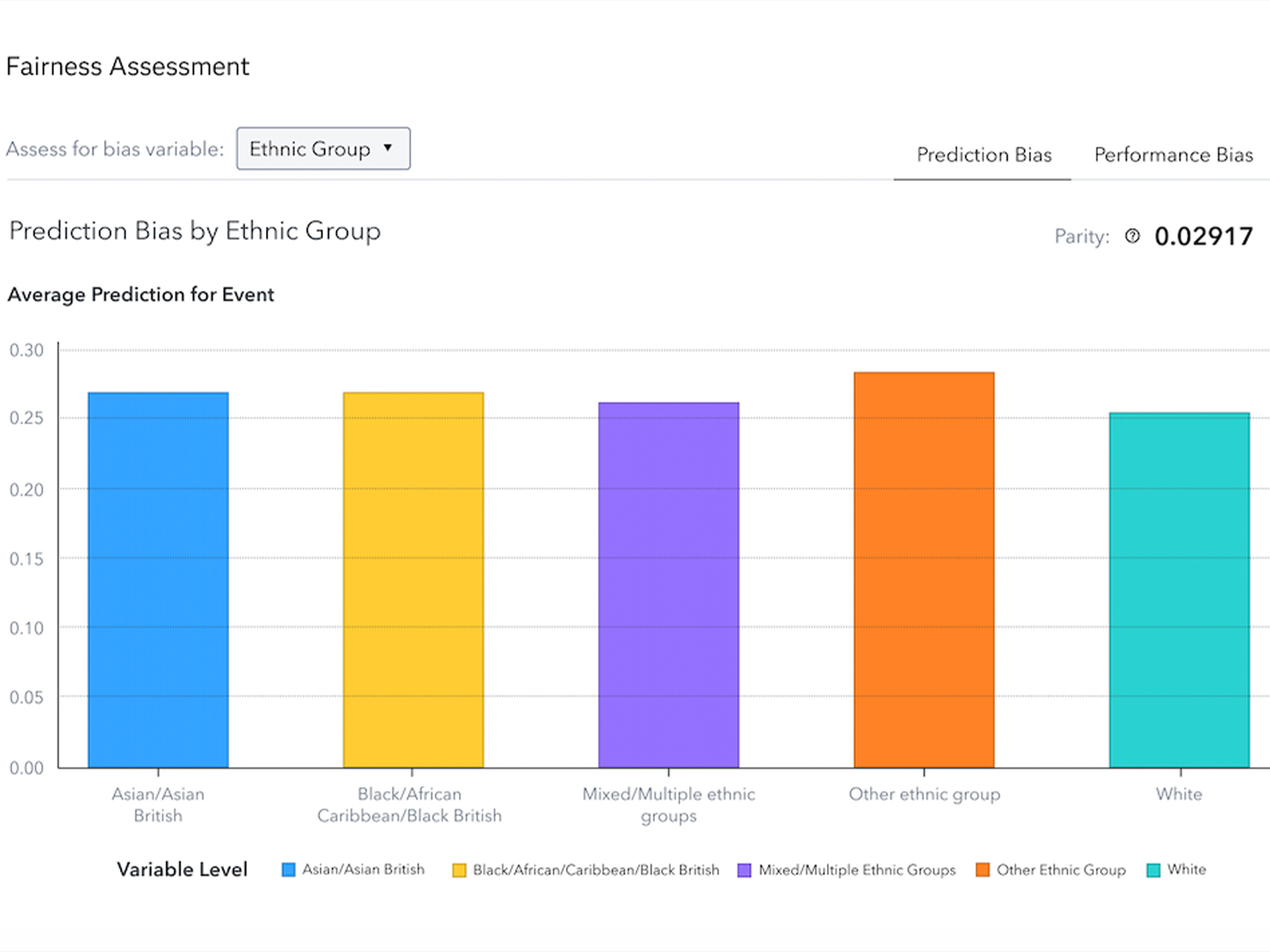The width and height of the screenshot is (1270, 952).
Task: Click the dropdown arrow beside Ethnic Group
Action: [388, 148]
